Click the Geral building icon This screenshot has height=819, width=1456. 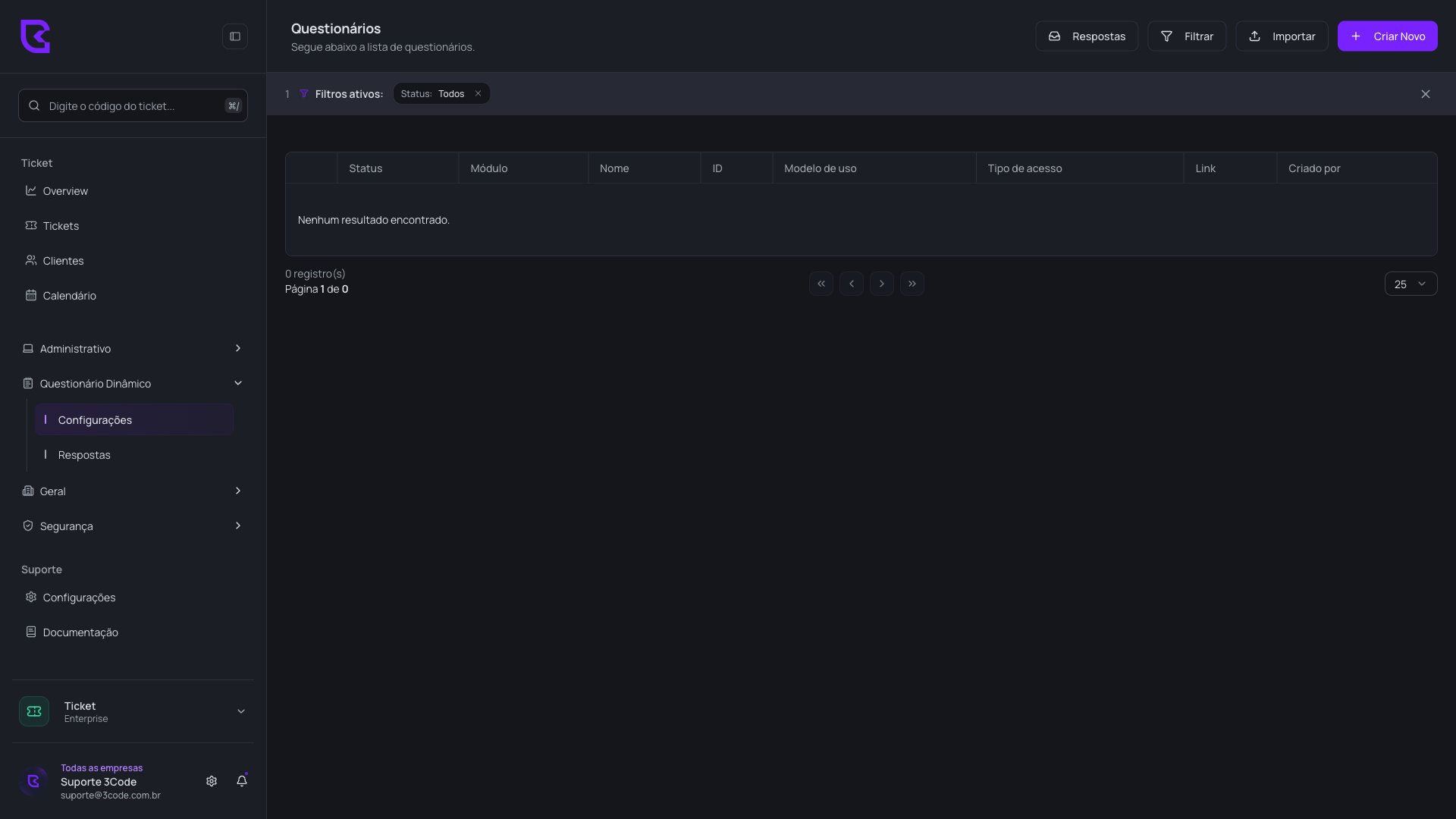point(28,491)
